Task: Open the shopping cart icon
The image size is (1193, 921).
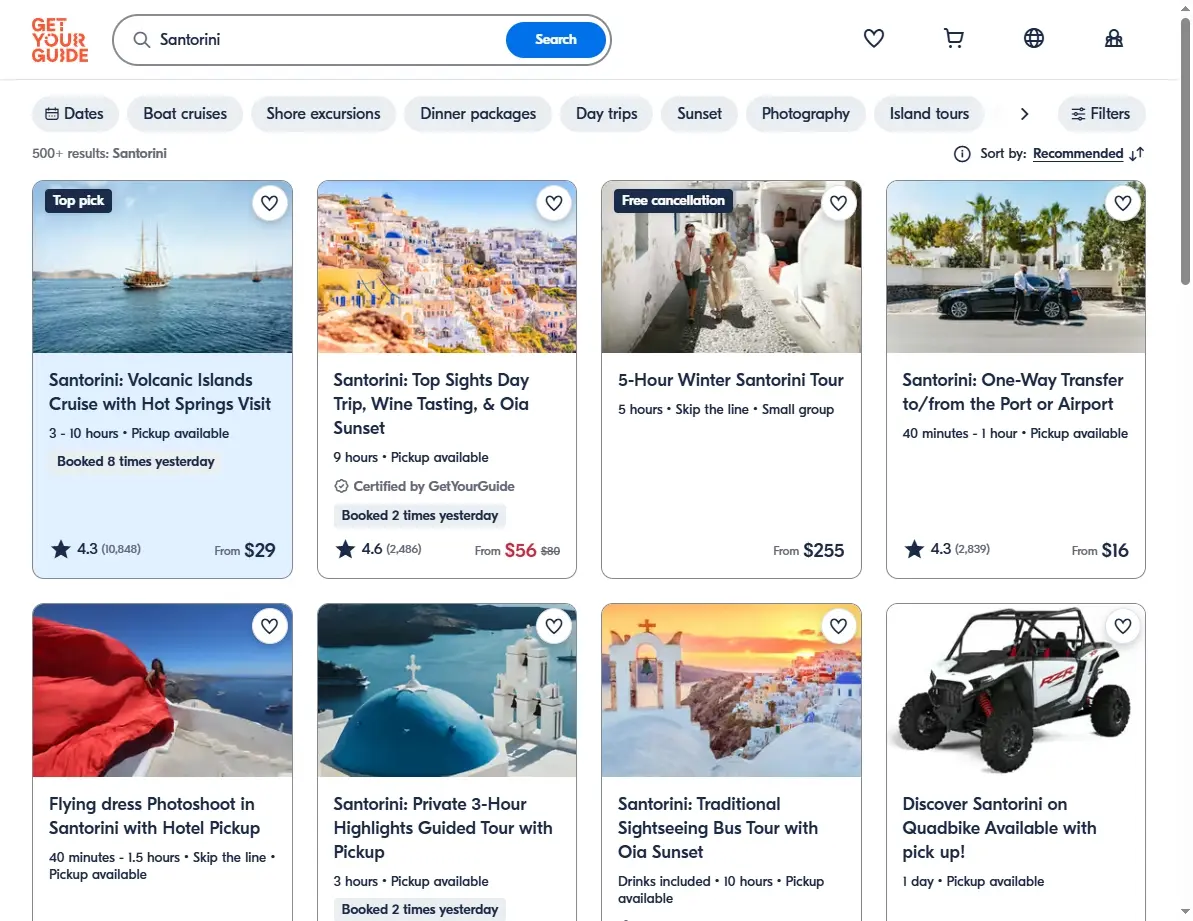Action: click(x=953, y=38)
